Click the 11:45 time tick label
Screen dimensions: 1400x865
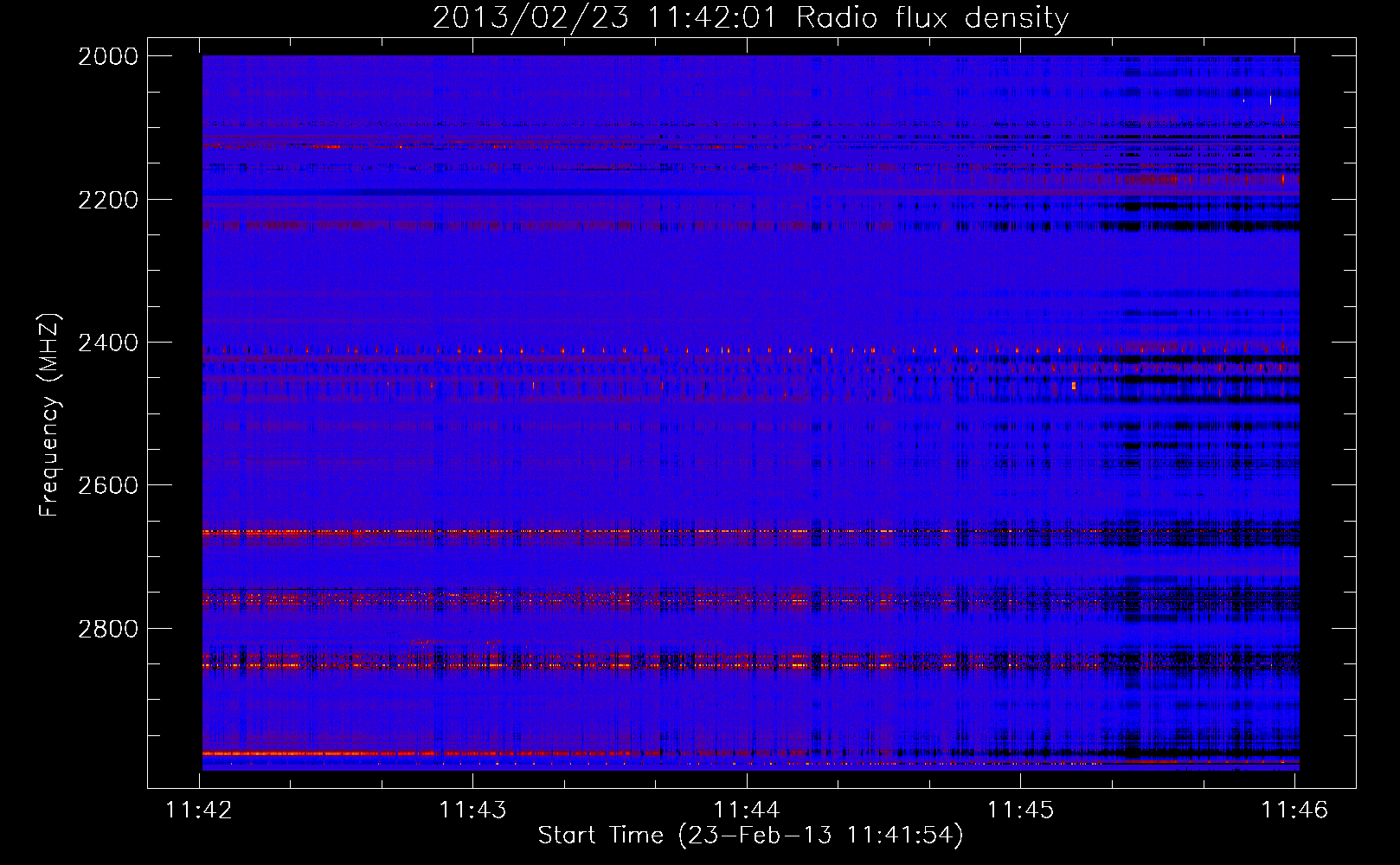click(x=1021, y=810)
